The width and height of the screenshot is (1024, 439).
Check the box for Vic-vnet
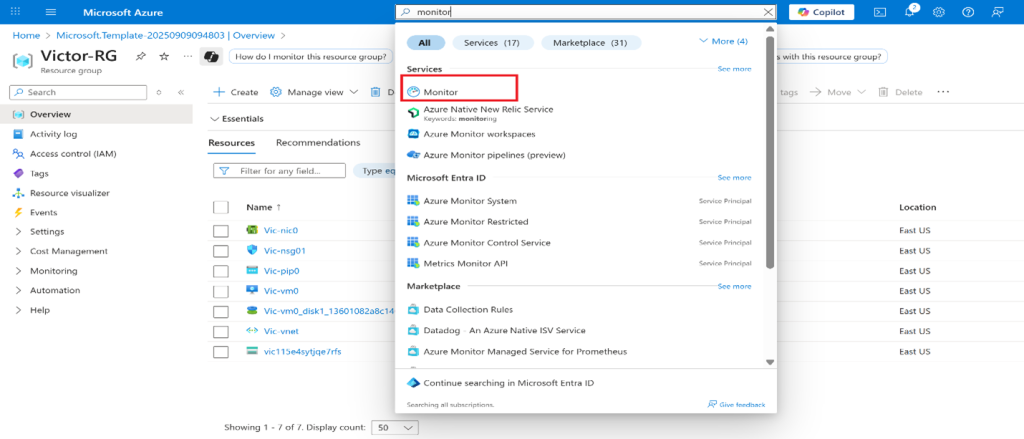[x=221, y=332]
